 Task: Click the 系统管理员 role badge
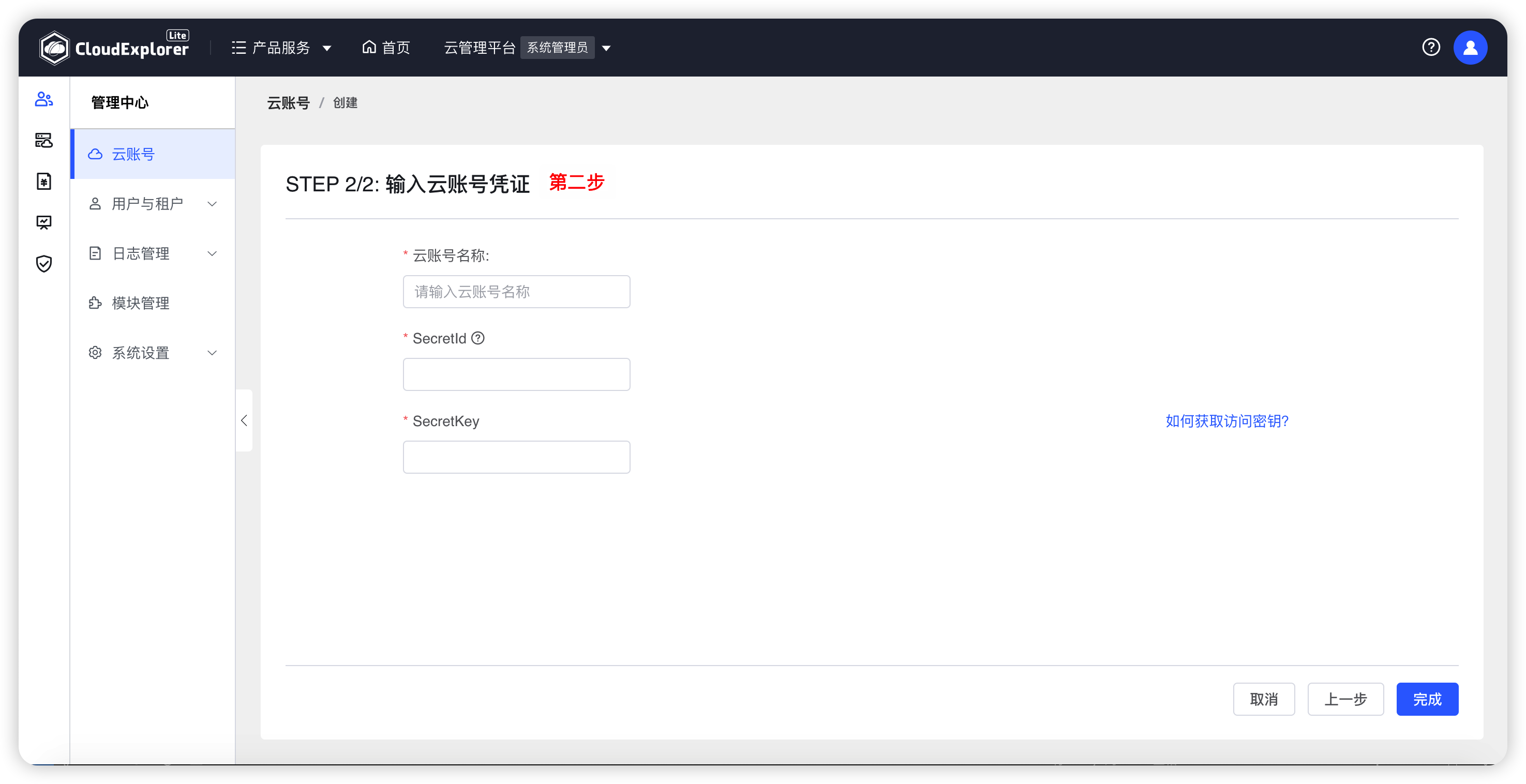click(x=557, y=48)
